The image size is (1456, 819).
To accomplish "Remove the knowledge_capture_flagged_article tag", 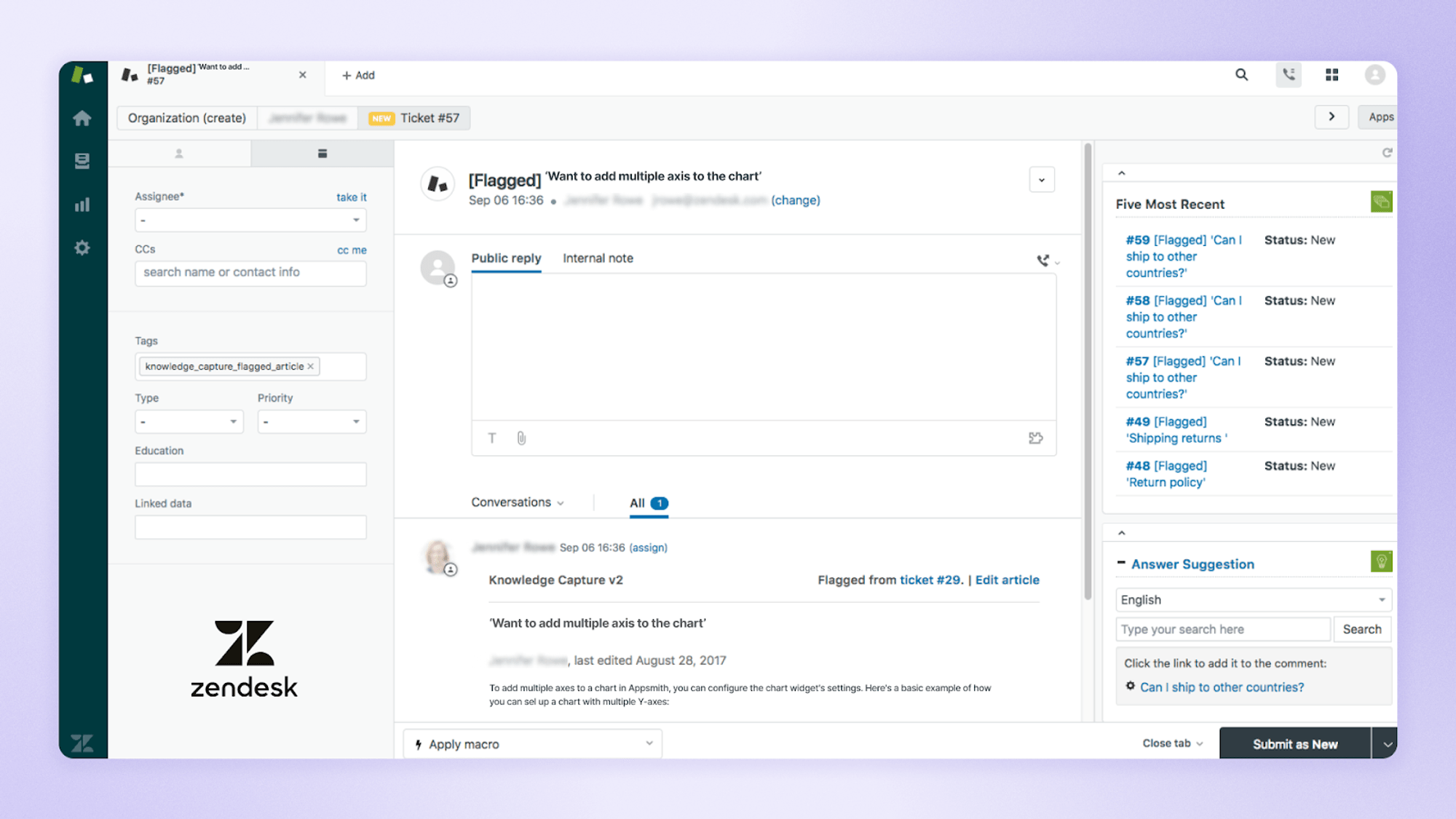I will click(x=310, y=366).
